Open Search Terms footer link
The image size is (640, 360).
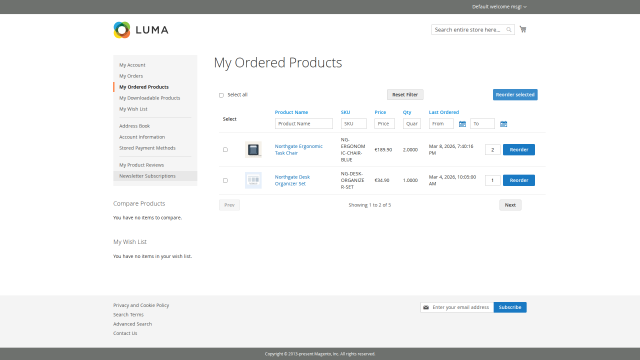click(128, 315)
